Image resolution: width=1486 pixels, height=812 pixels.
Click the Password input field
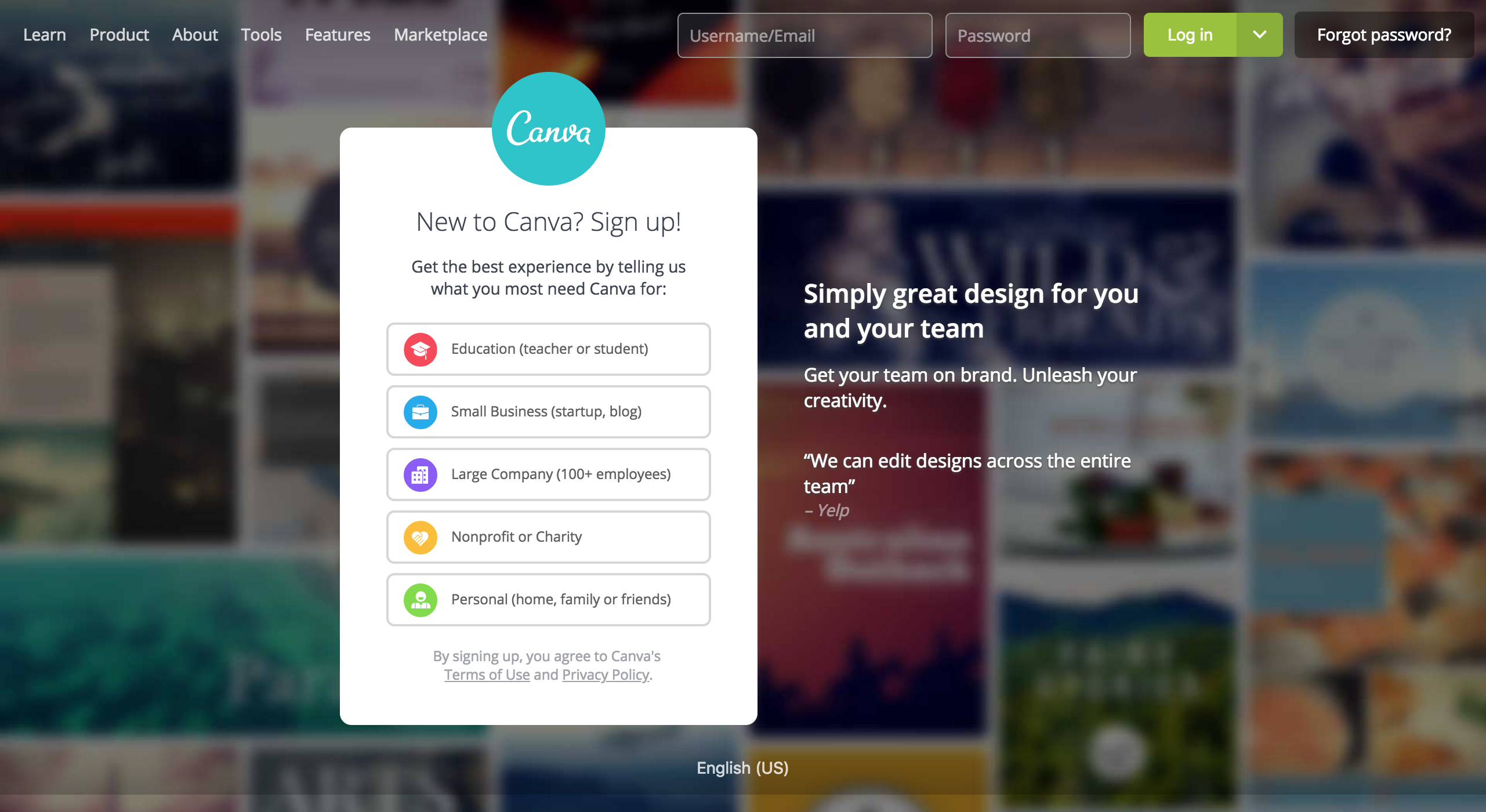1039,35
